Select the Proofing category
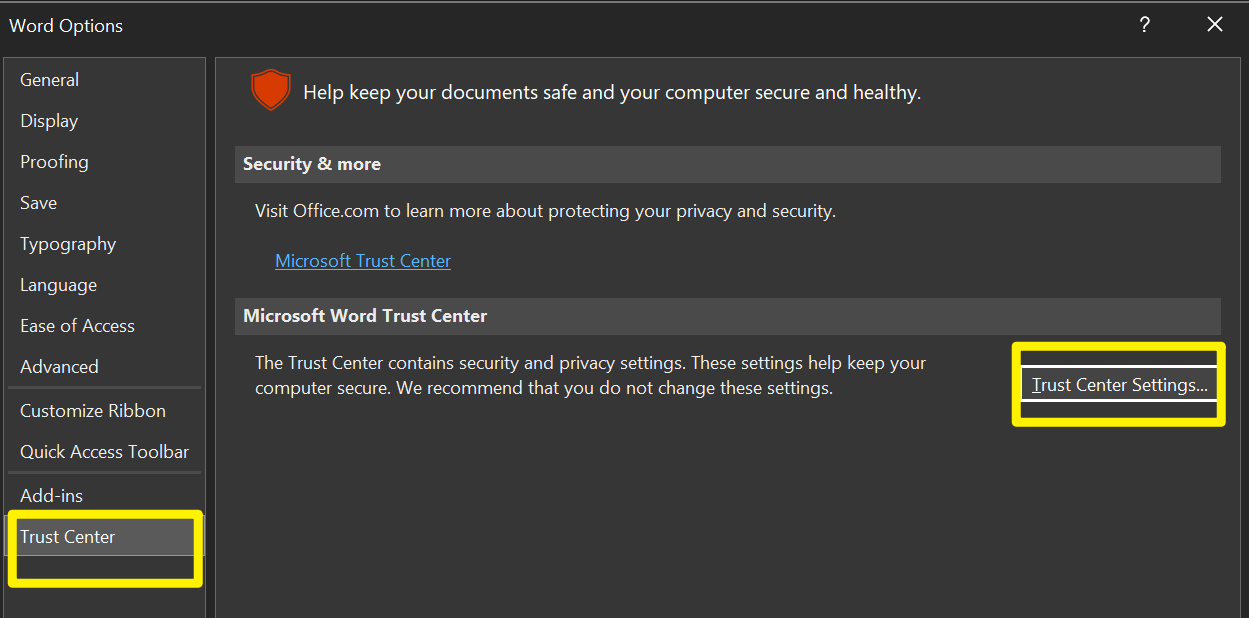The width and height of the screenshot is (1249, 618). 54,162
